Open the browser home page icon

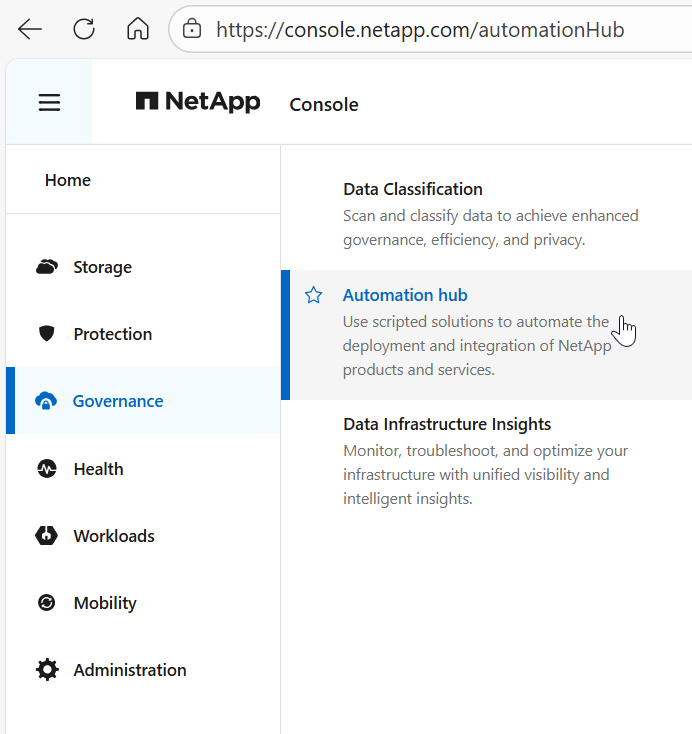138,29
